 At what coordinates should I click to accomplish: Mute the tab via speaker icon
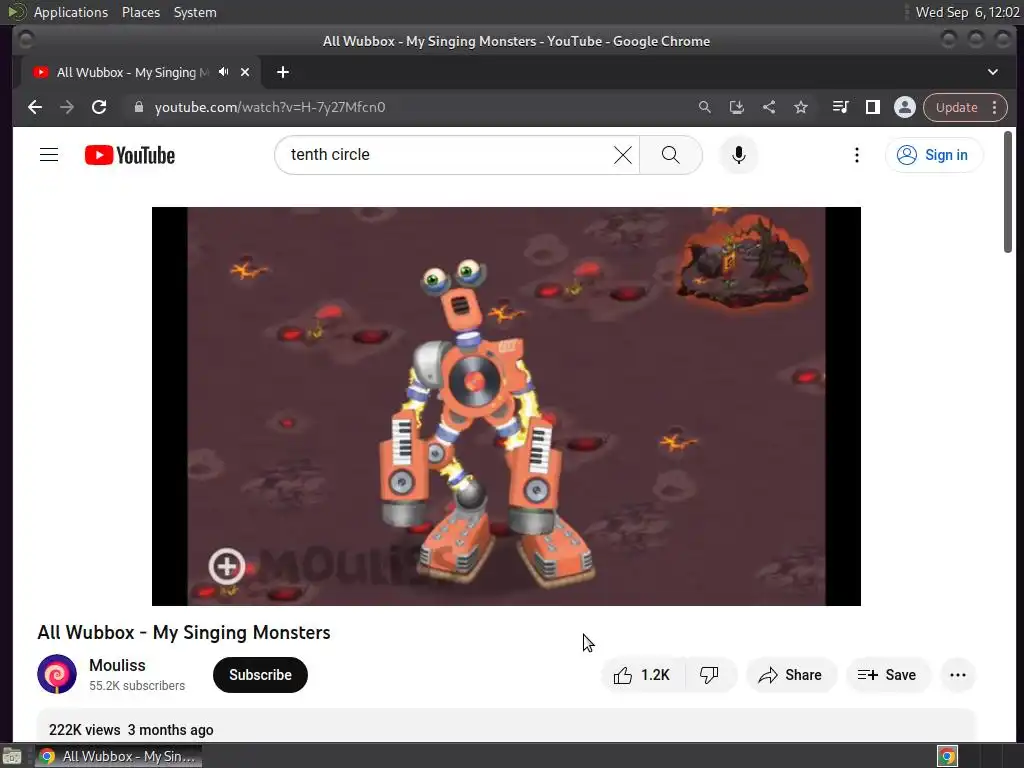[x=224, y=72]
